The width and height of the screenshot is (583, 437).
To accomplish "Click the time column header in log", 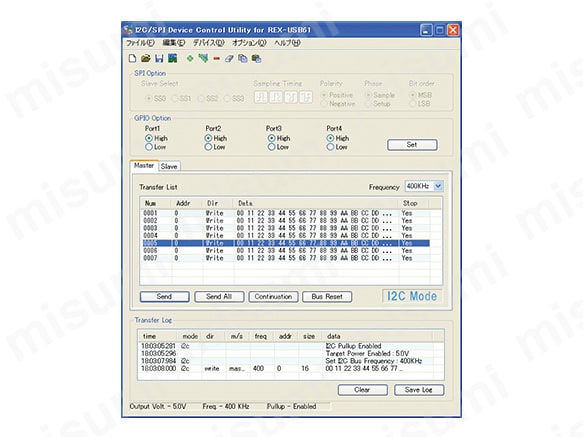I will (x=158, y=336).
